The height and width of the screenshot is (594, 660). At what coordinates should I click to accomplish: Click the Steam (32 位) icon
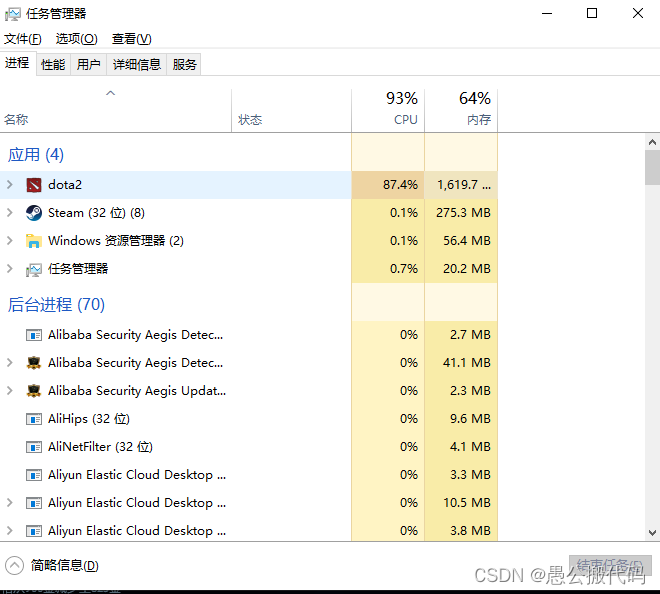click(34, 213)
